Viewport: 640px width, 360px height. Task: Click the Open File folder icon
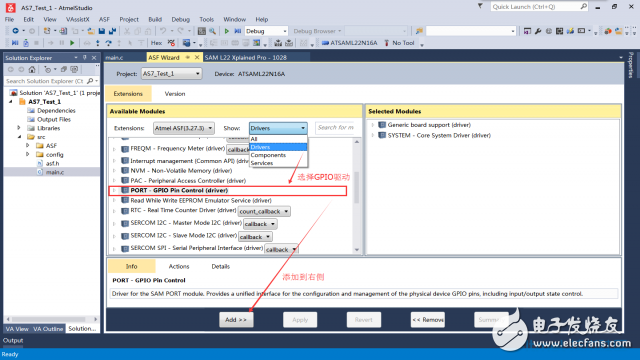tap(91, 31)
